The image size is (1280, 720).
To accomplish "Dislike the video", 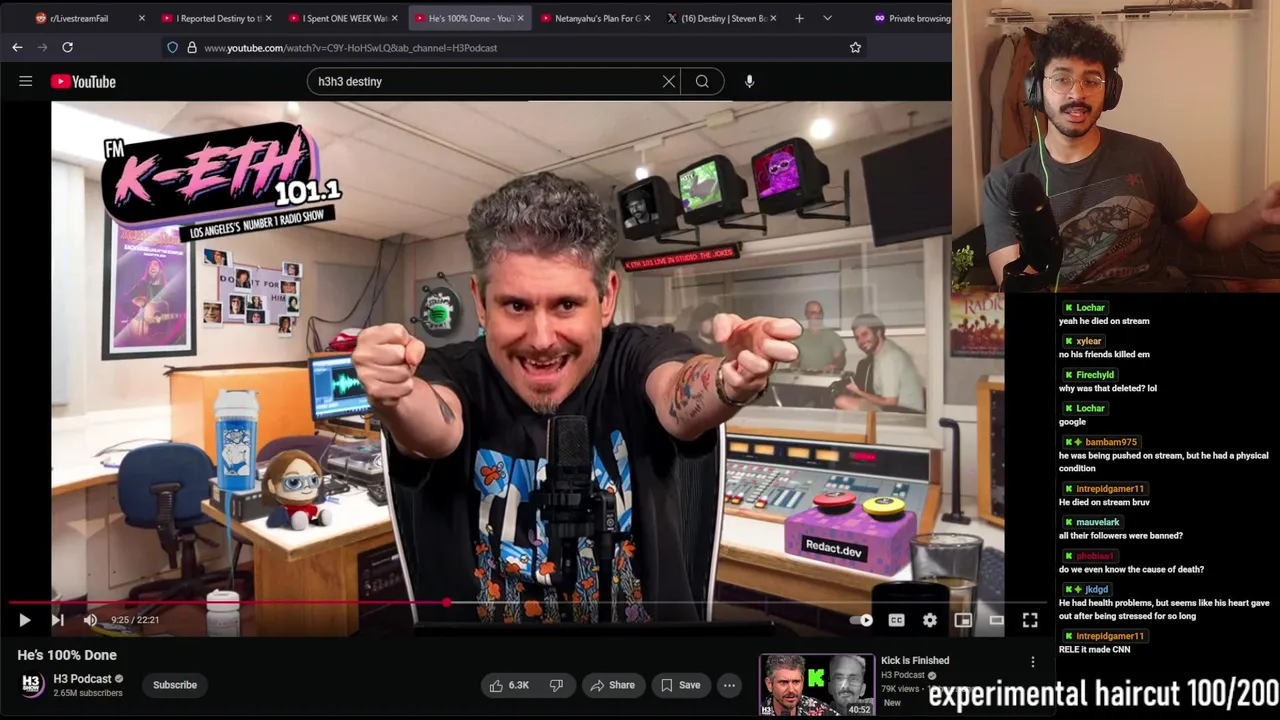I will click(x=556, y=685).
